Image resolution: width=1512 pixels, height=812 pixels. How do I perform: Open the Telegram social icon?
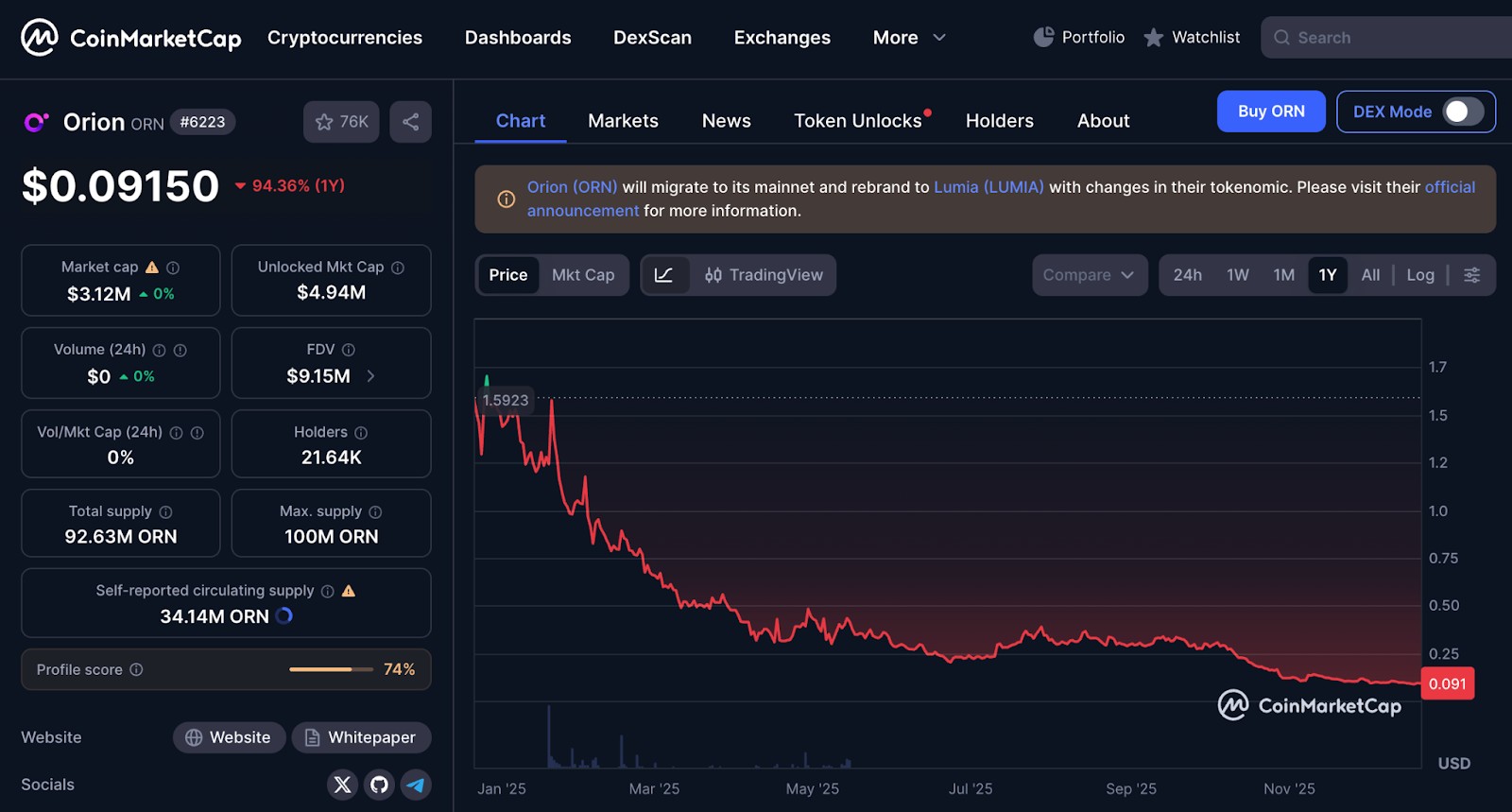click(416, 785)
